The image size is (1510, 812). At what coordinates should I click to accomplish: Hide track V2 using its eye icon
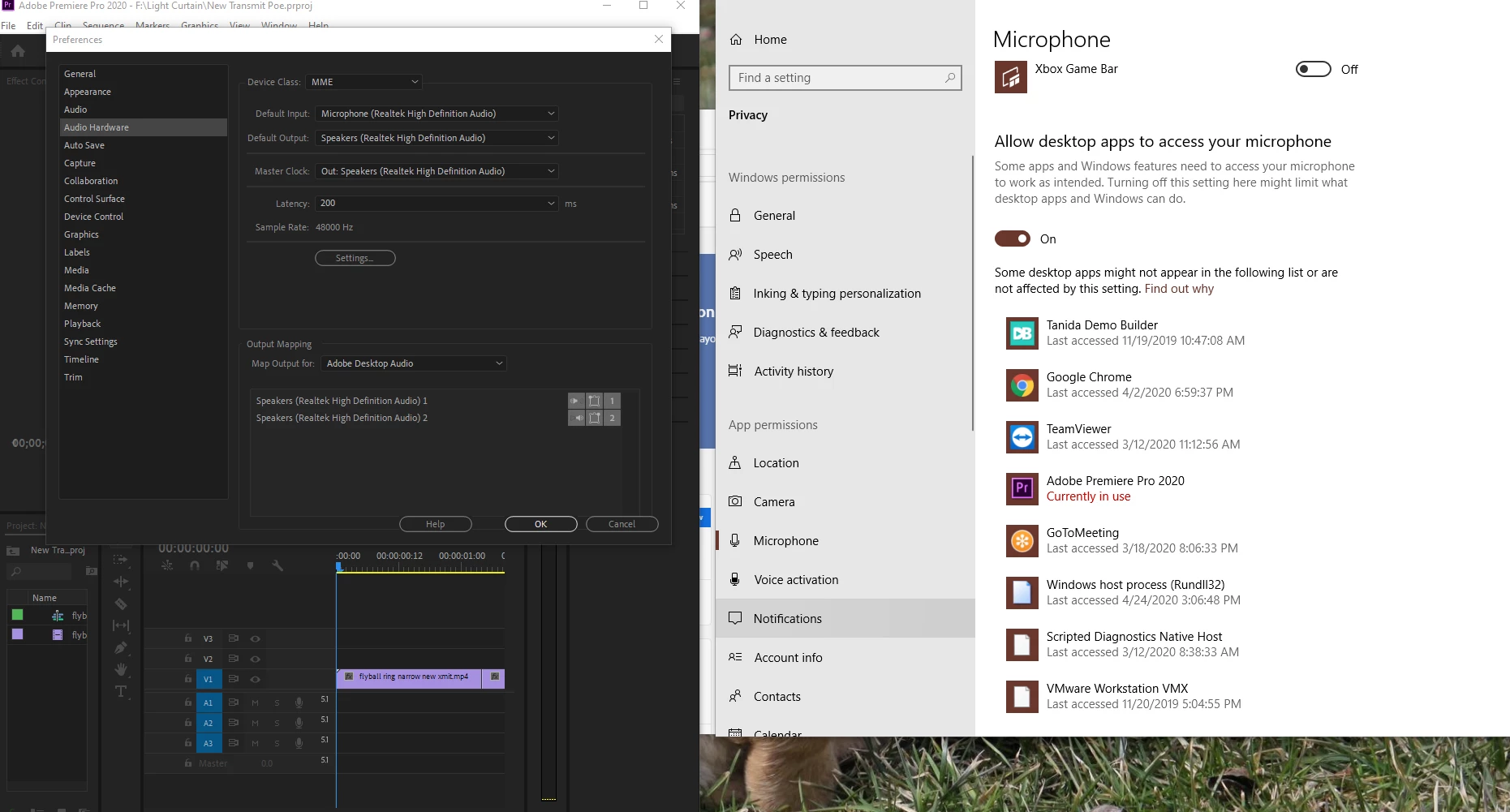point(255,659)
